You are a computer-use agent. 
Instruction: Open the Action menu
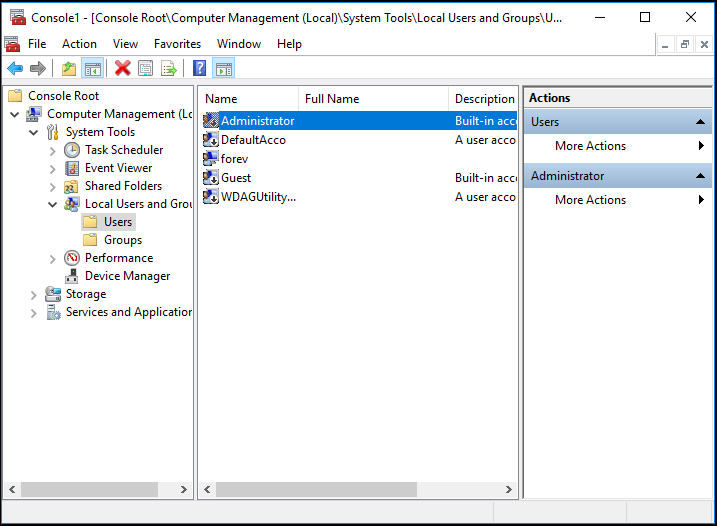(80, 44)
